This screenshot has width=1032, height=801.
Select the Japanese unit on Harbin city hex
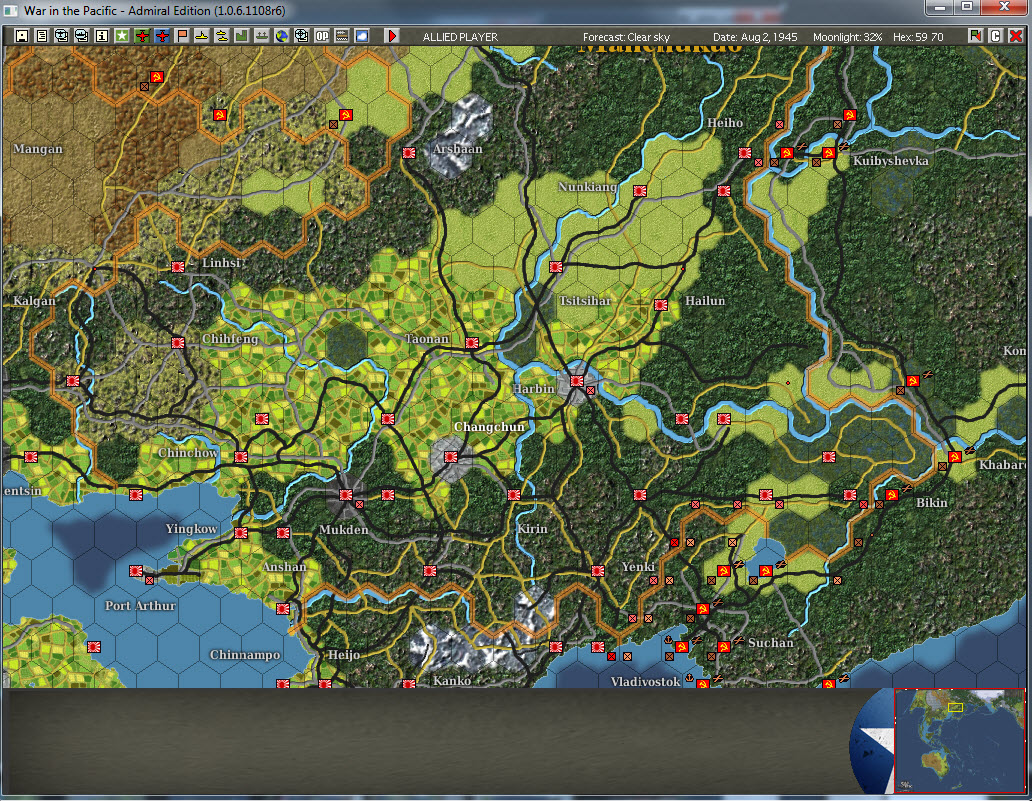click(577, 380)
